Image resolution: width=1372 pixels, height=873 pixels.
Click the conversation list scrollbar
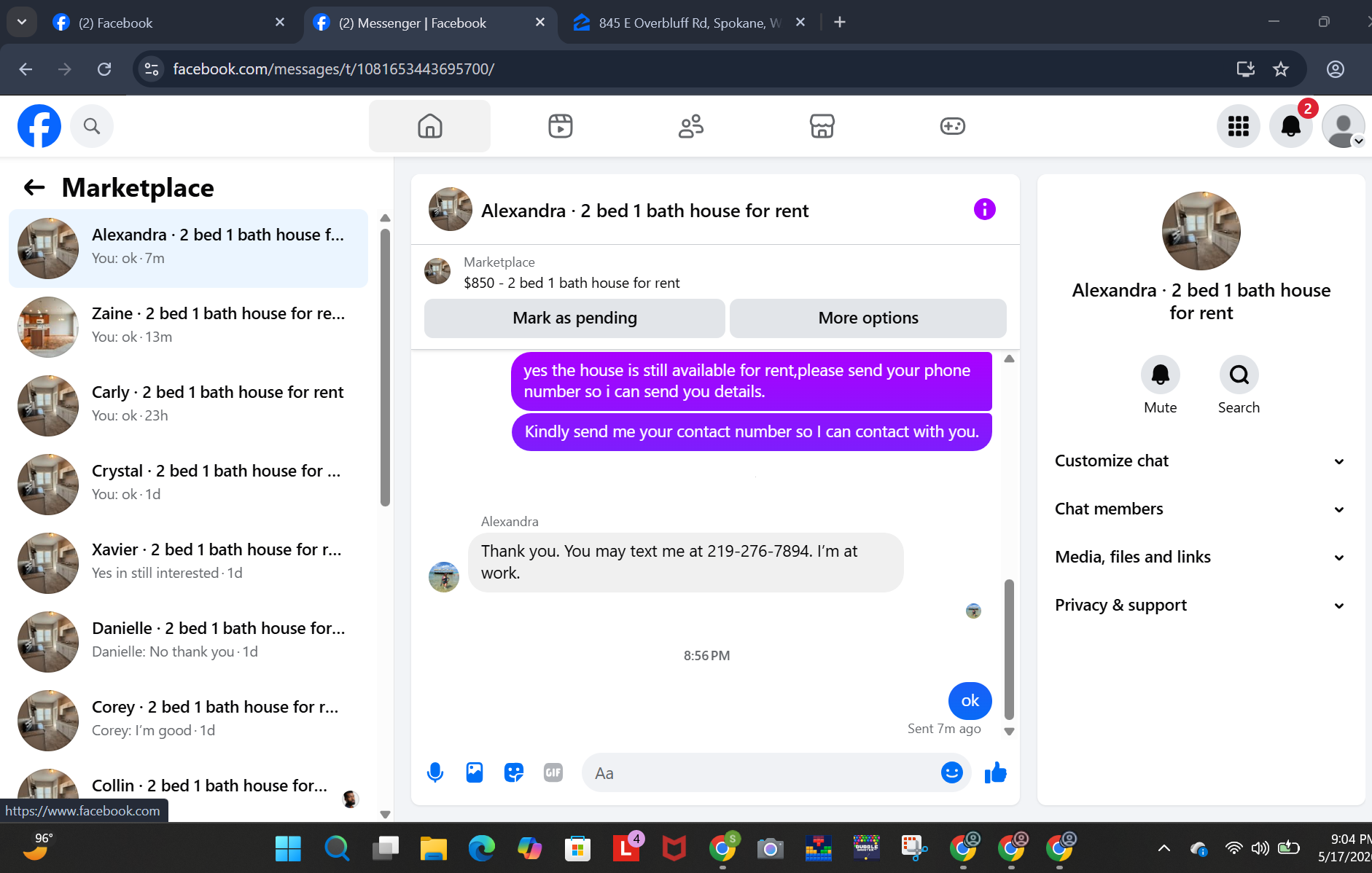pos(385,367)
